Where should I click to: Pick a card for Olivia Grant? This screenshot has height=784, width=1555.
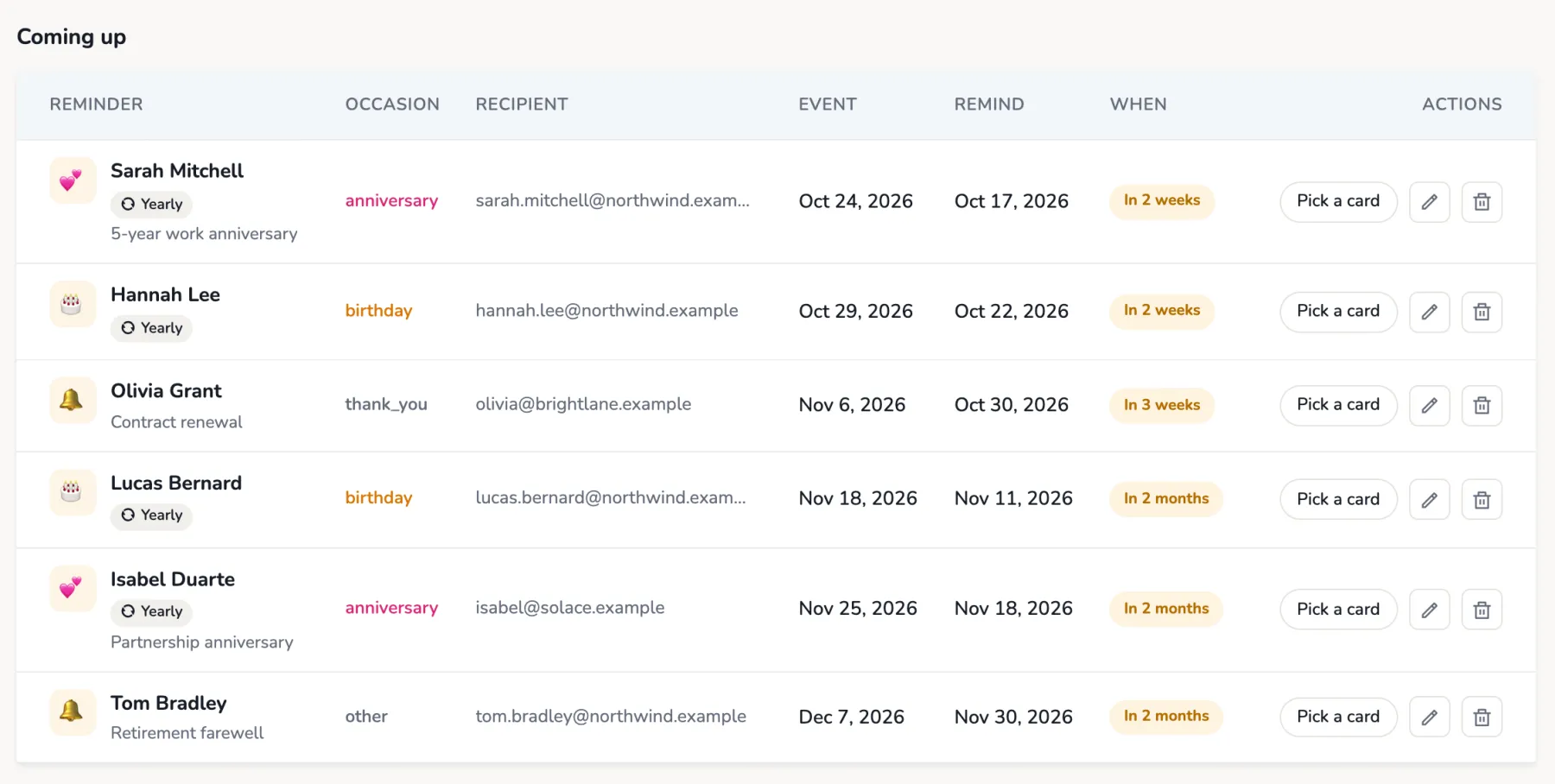pos(1338,405)
